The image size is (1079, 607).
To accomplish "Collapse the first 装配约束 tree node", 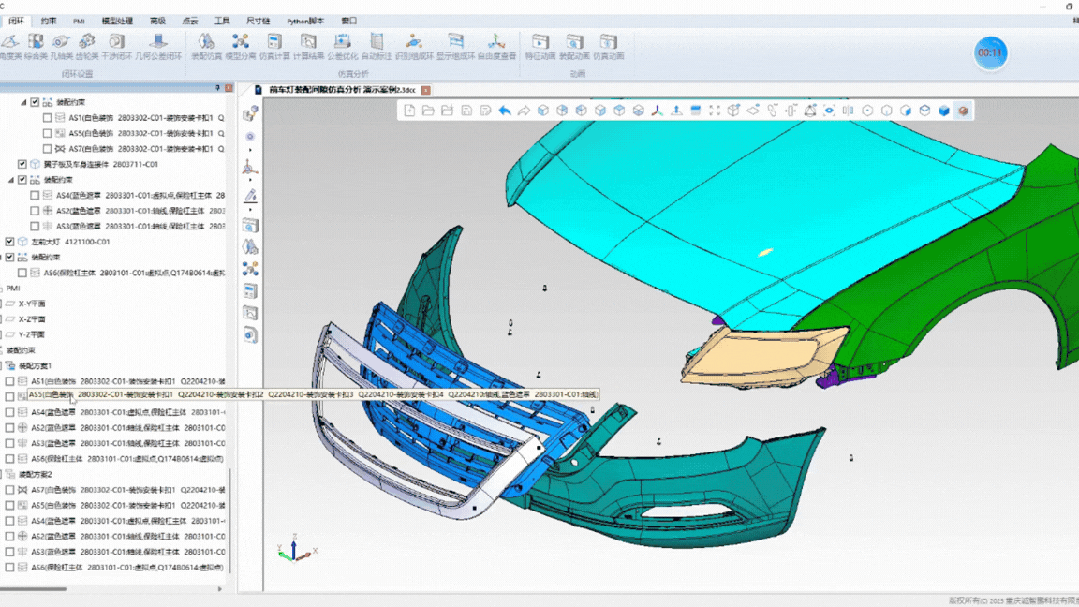I will pyautogui.click(x=23, y=102).
